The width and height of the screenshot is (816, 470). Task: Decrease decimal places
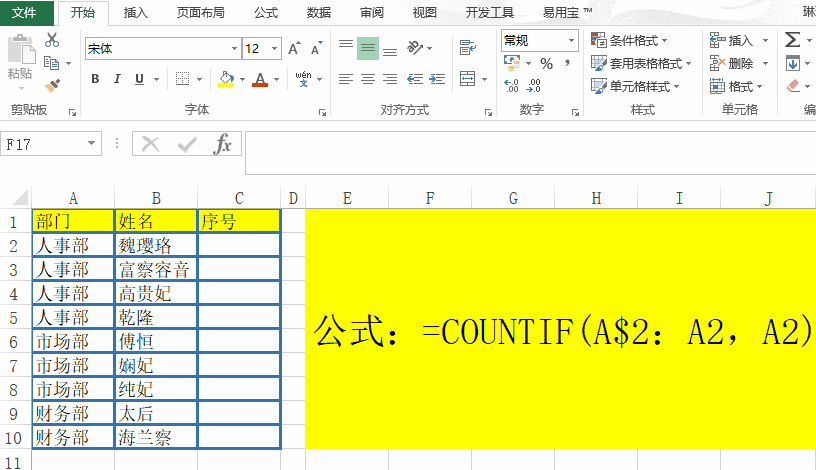coord(534,85)
